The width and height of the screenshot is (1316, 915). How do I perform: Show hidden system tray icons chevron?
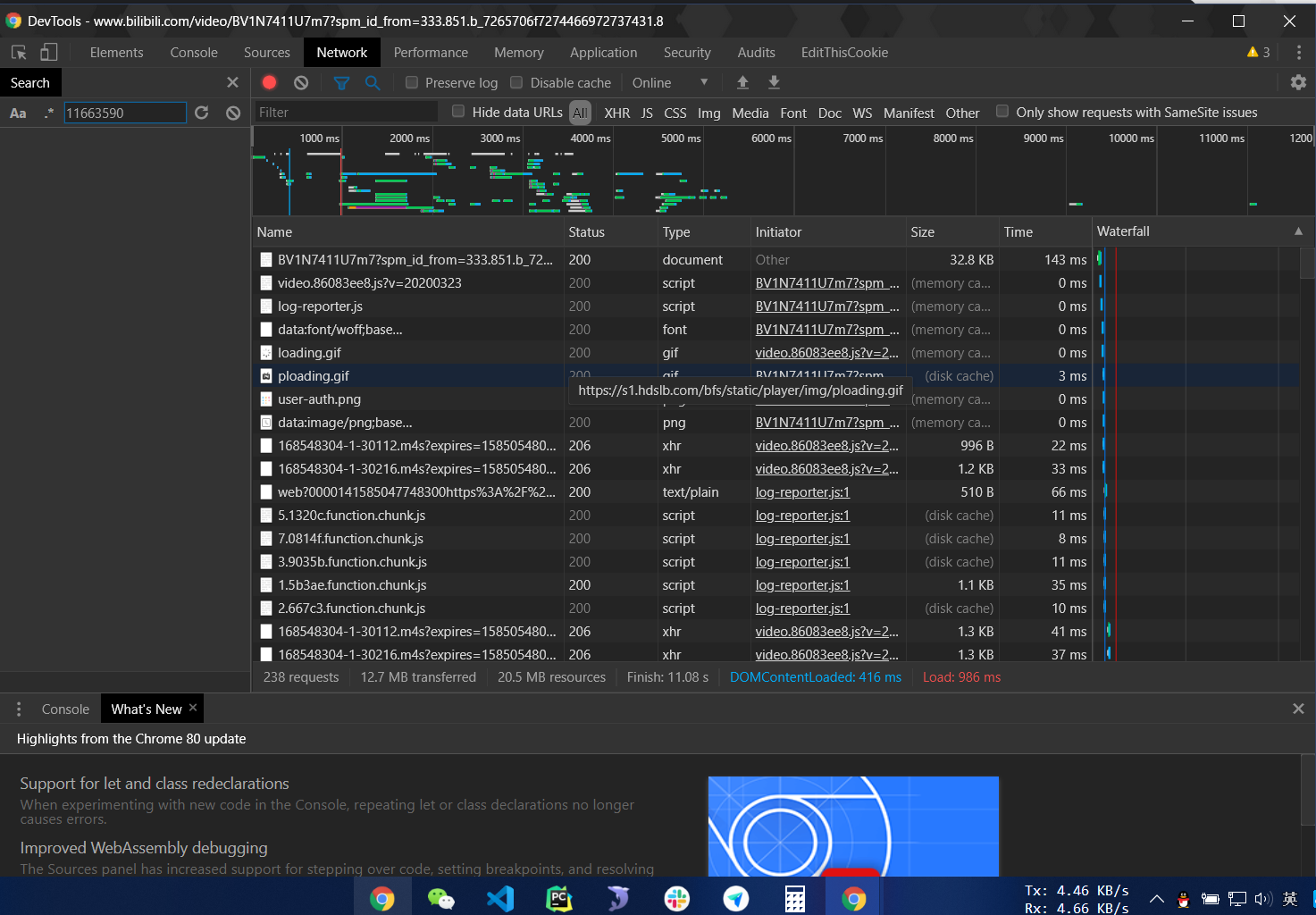(1156, 899)
